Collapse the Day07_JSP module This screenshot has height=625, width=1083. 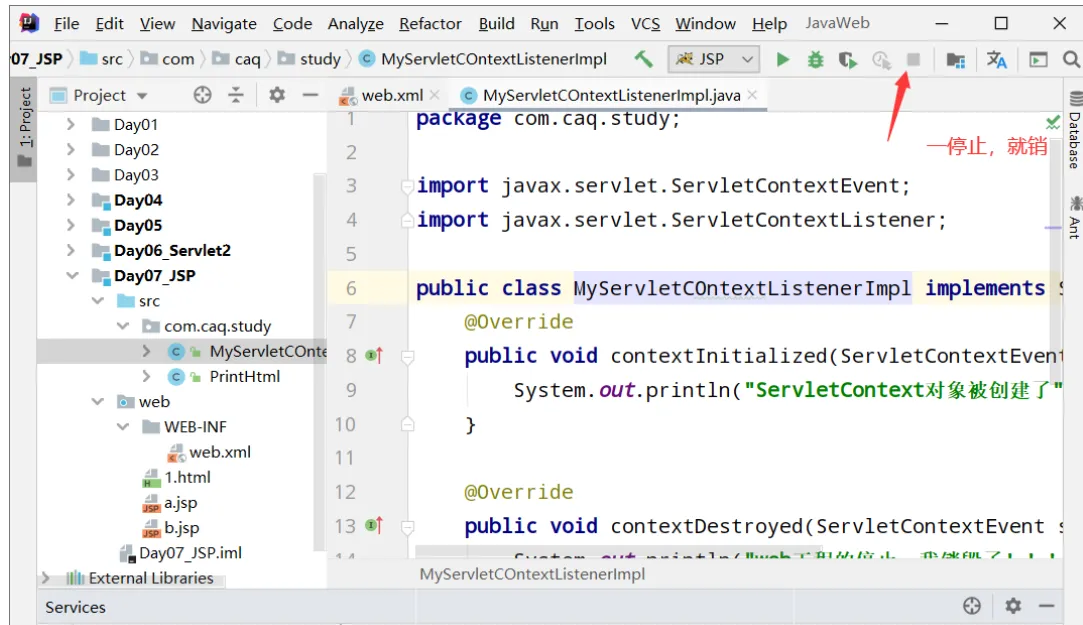72,275
